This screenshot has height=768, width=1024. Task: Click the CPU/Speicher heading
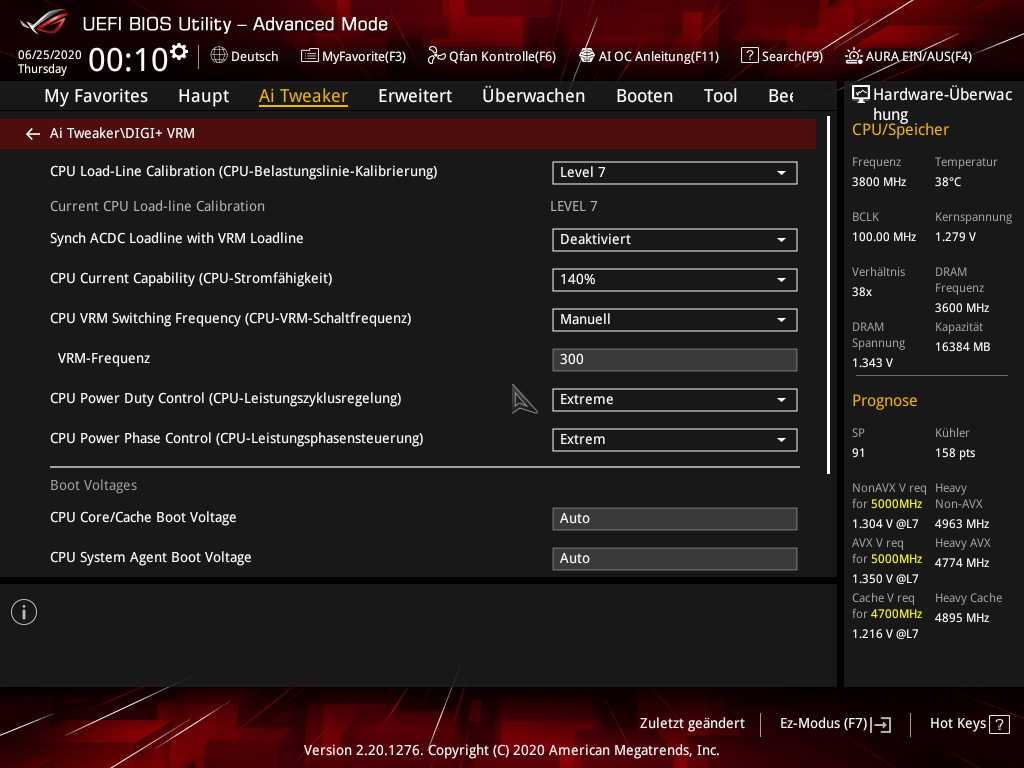point(900,129)
